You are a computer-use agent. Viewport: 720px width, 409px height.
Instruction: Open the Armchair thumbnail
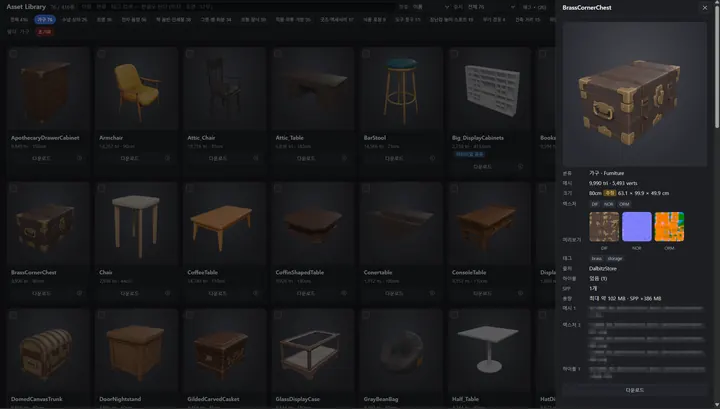point(136,89)
